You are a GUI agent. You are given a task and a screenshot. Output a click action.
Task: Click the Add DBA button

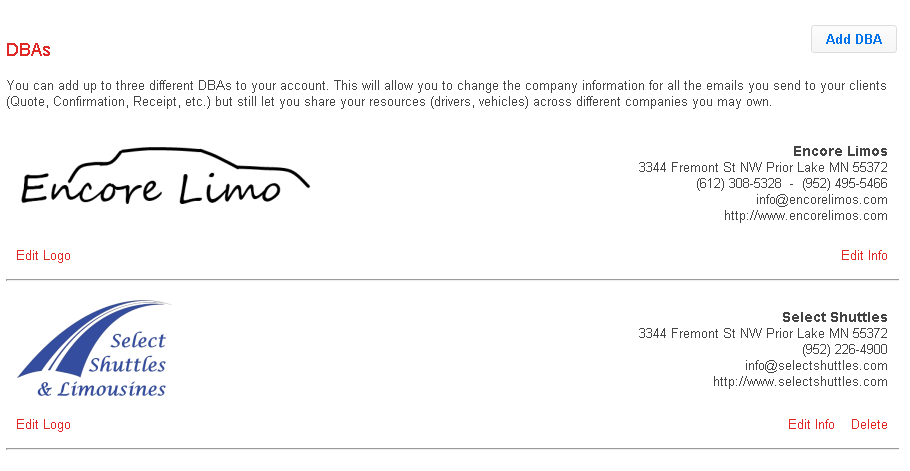pos(853,39)
